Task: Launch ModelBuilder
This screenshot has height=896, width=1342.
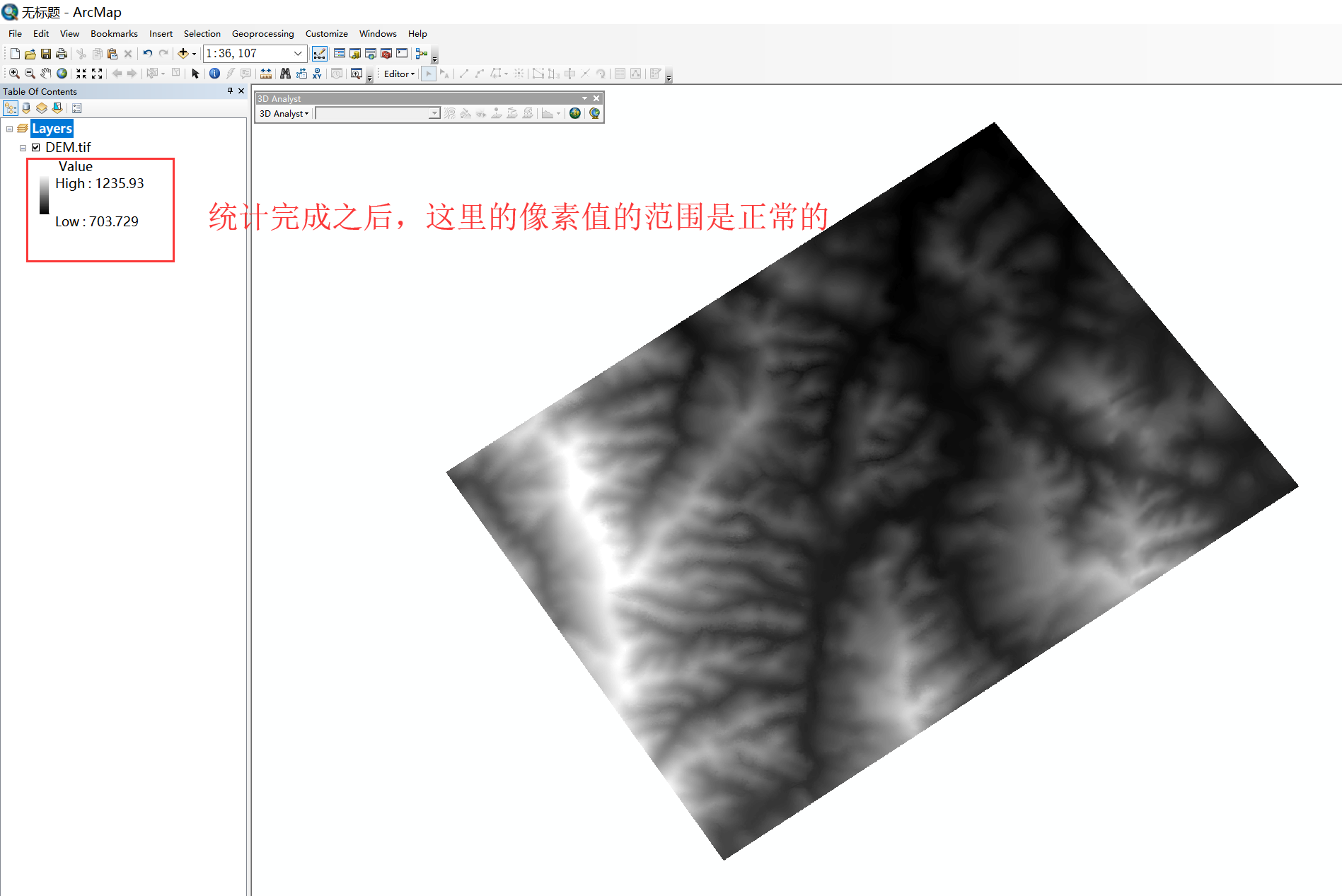Action: pos(422,54)
